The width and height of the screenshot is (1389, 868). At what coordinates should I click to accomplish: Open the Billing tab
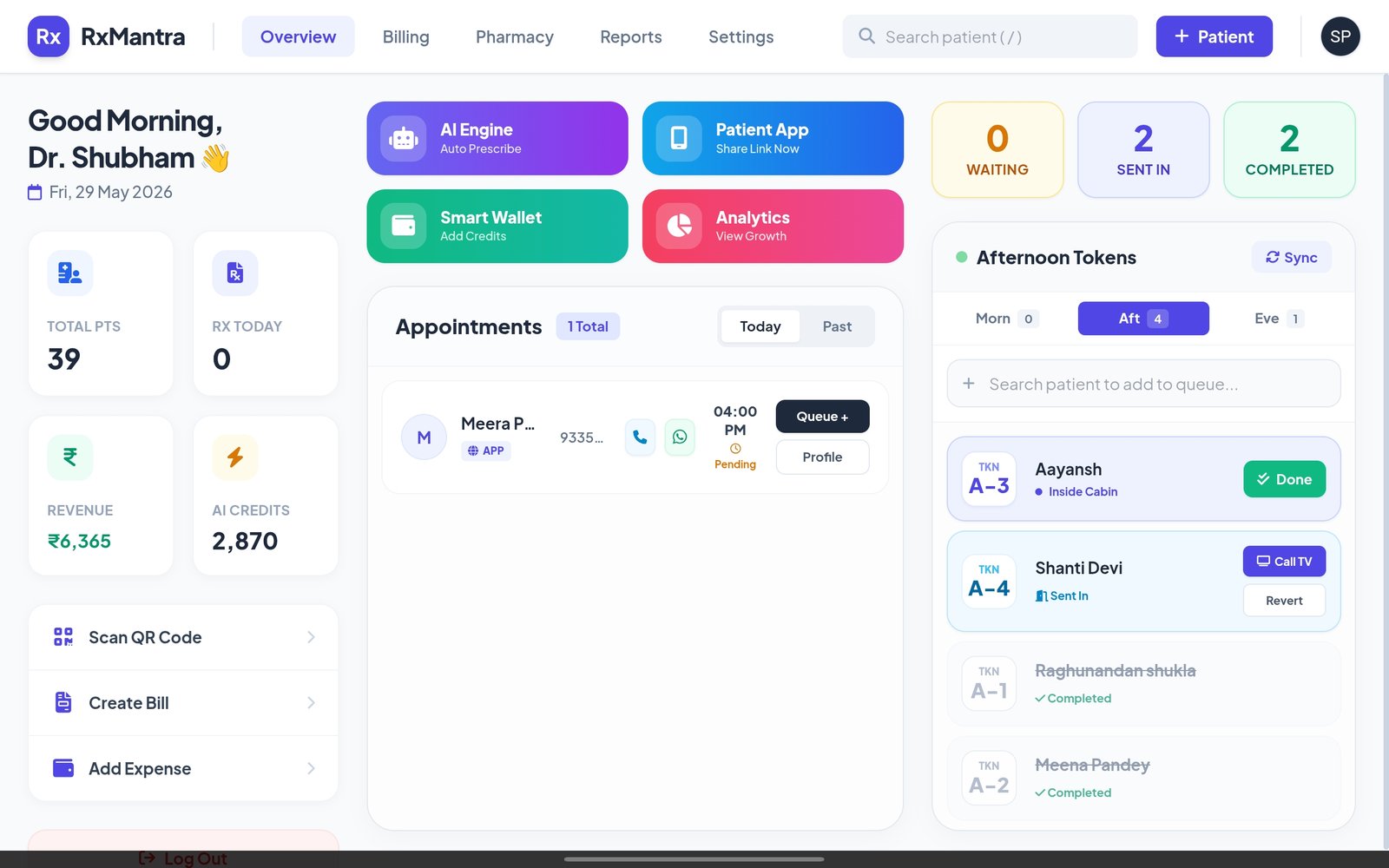(405, 36)
